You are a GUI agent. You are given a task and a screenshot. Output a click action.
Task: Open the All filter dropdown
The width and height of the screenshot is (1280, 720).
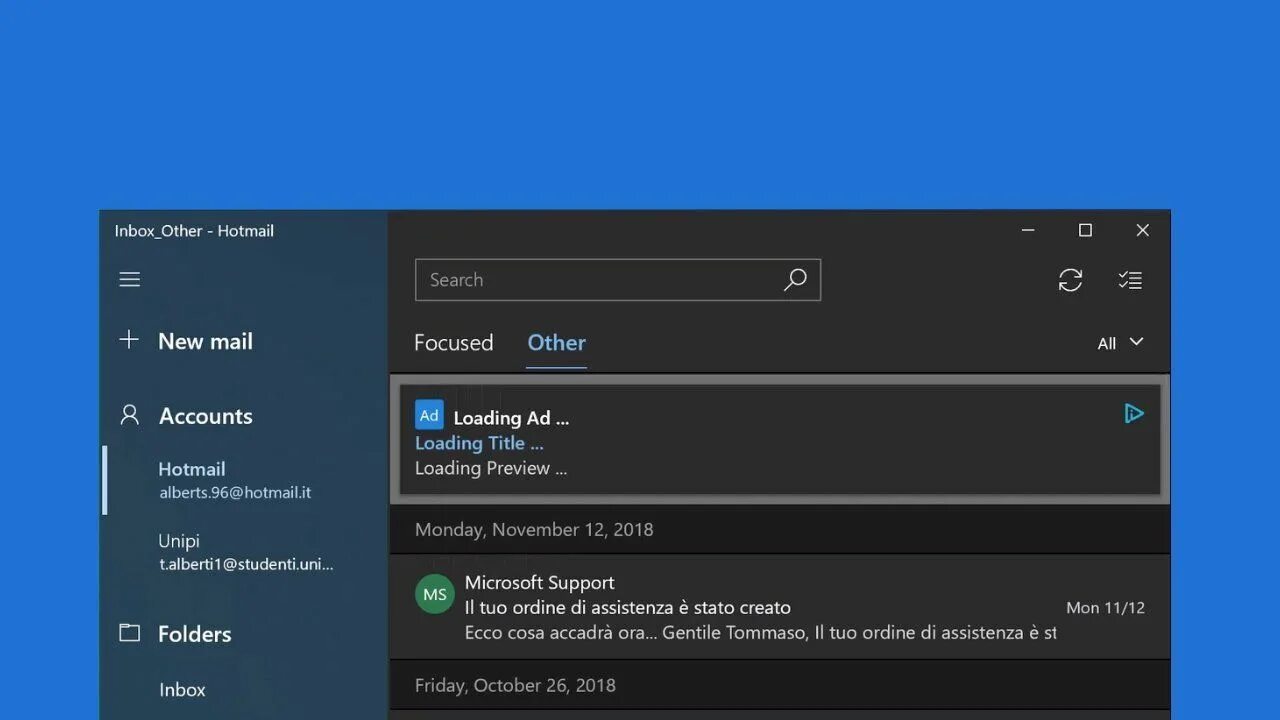click(x=1120, y=343)
